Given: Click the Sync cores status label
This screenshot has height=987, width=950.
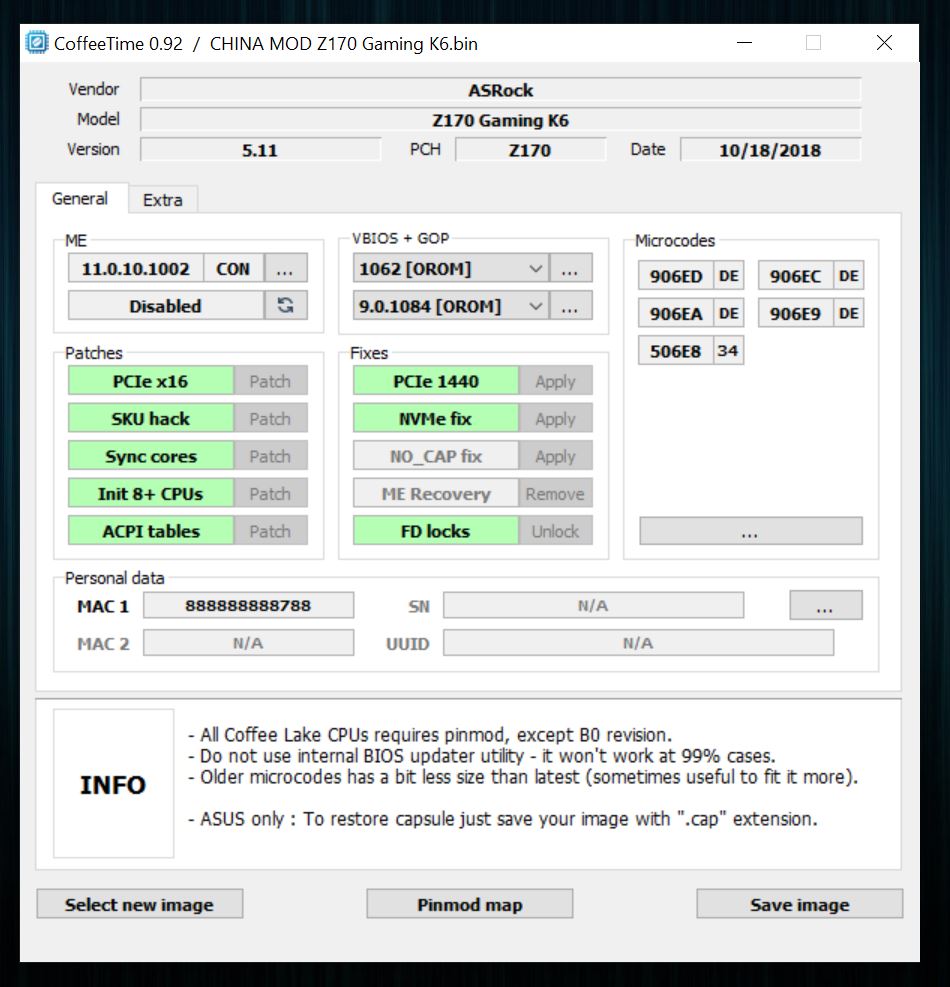Looking at the screenshot, I should (150, 456).
